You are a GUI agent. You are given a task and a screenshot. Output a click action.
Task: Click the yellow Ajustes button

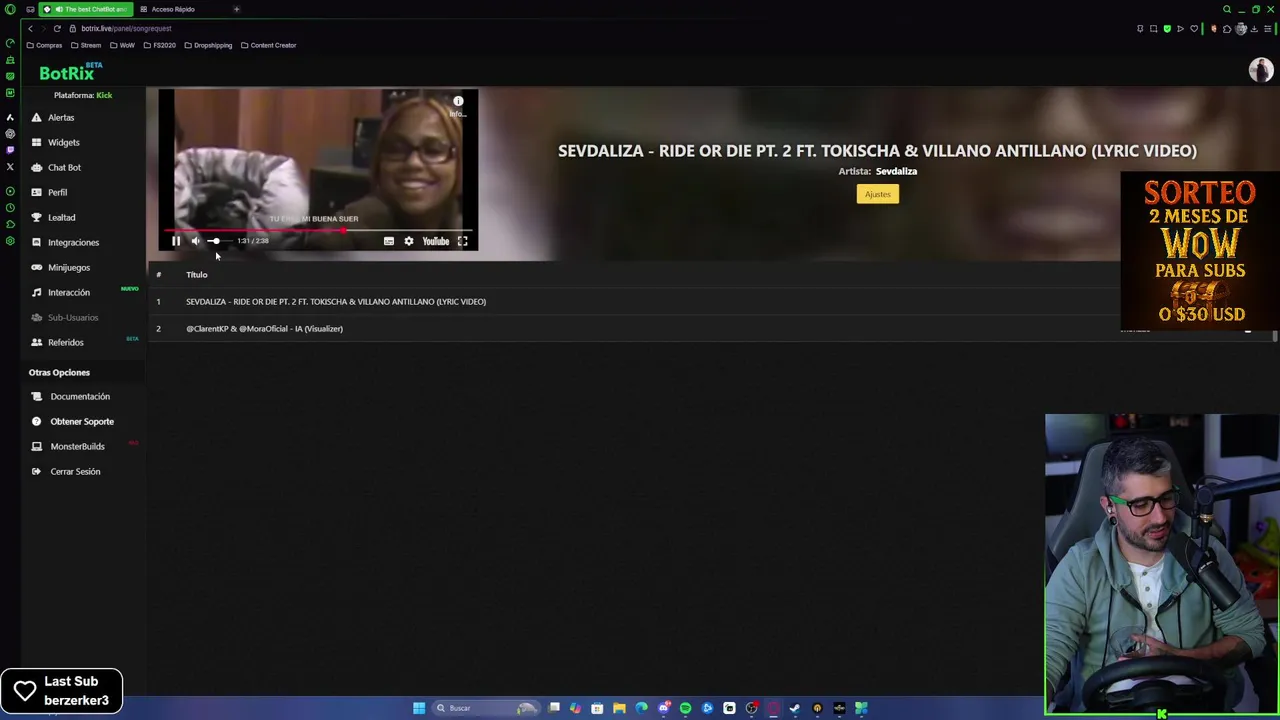877,194
